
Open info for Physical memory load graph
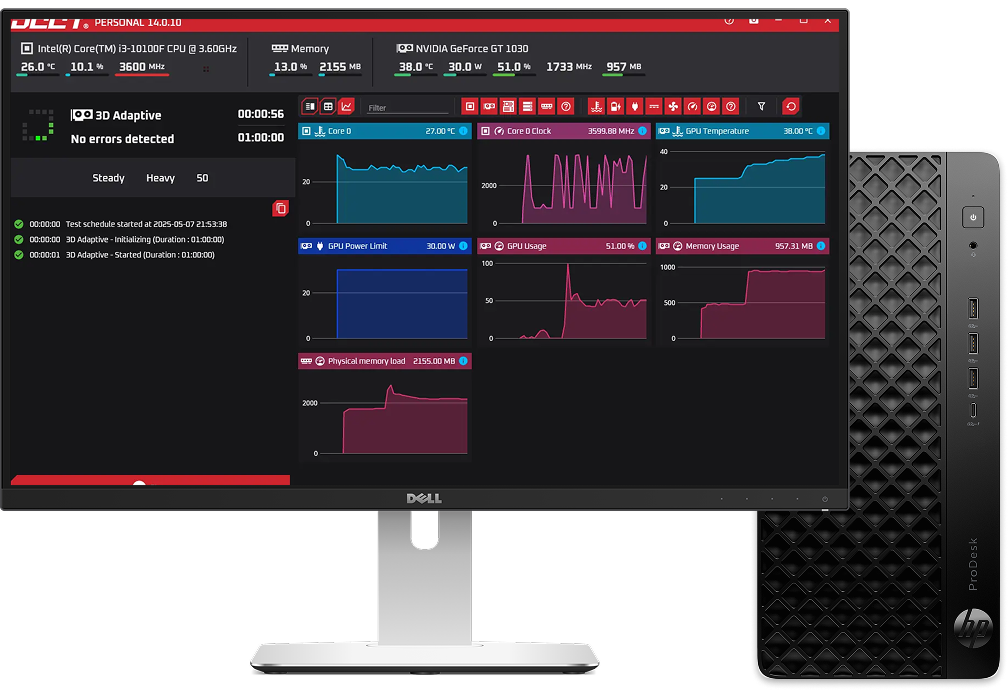[x=464, y=361]
